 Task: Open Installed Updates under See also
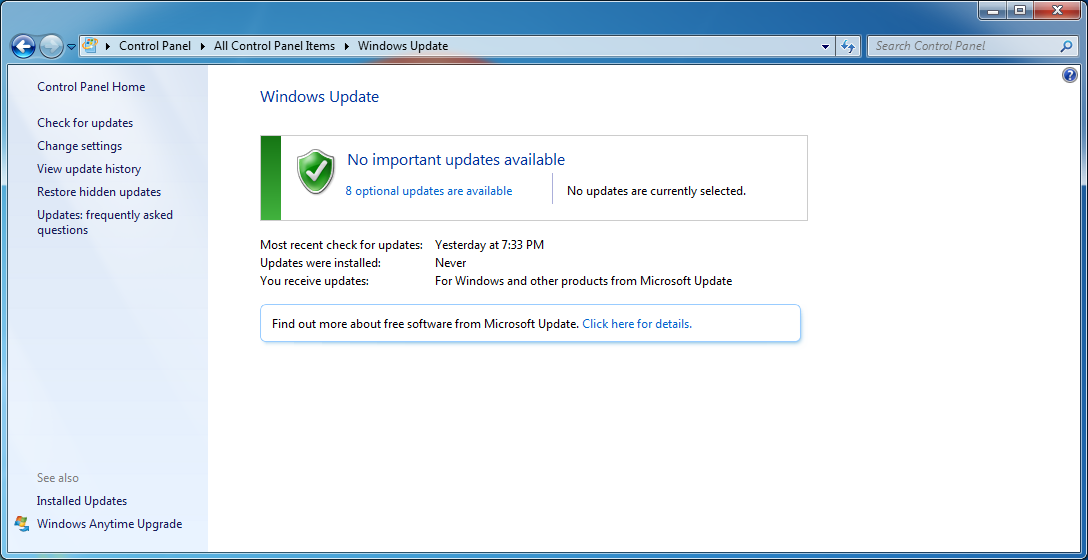click(x=82, y=501)
